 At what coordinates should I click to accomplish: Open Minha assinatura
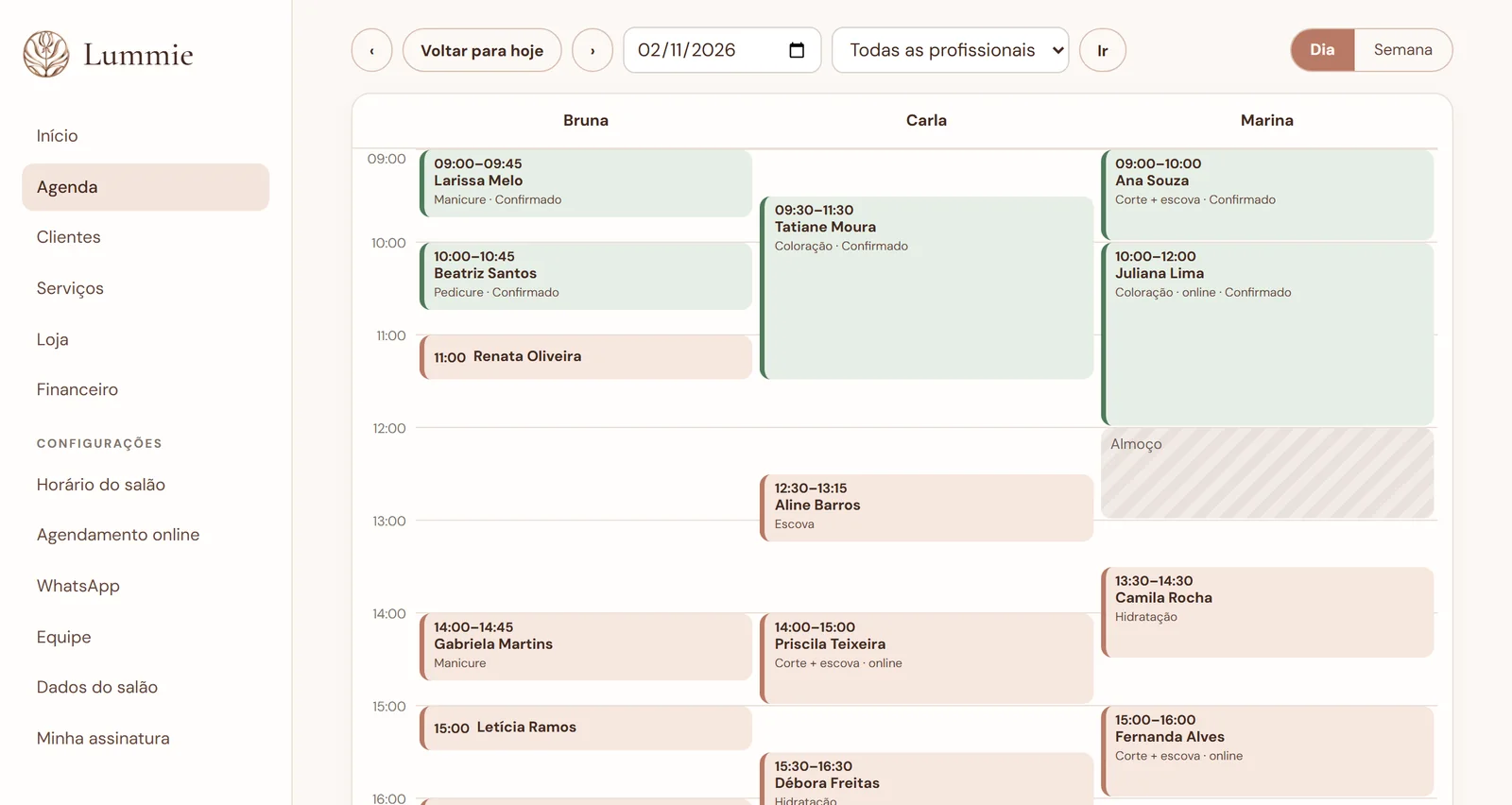coord(146,738)
